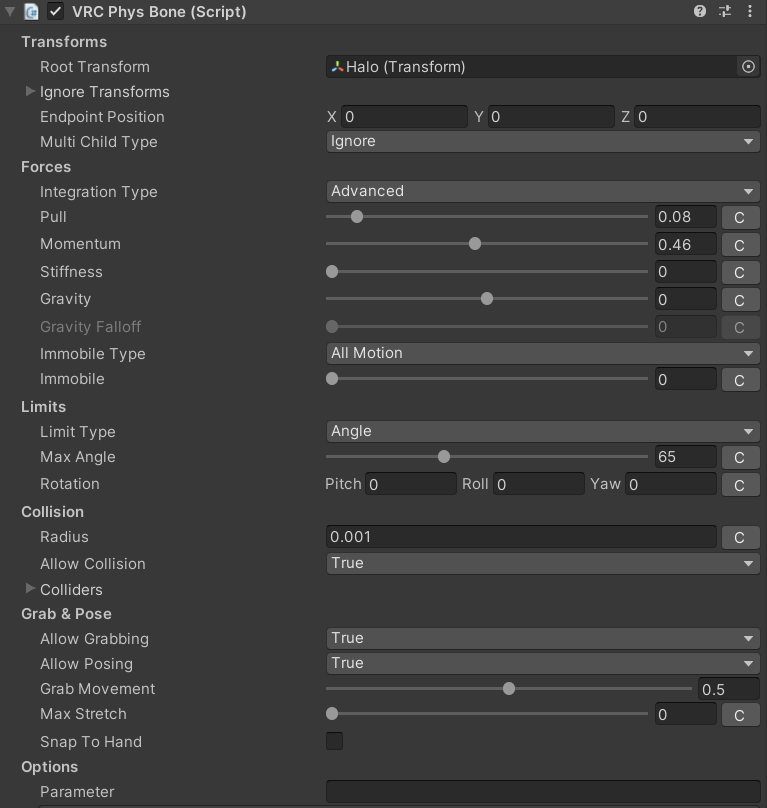
Task: Open the Allow Posing dropdown
Action: pyautogui.click(x=543, y=663)
